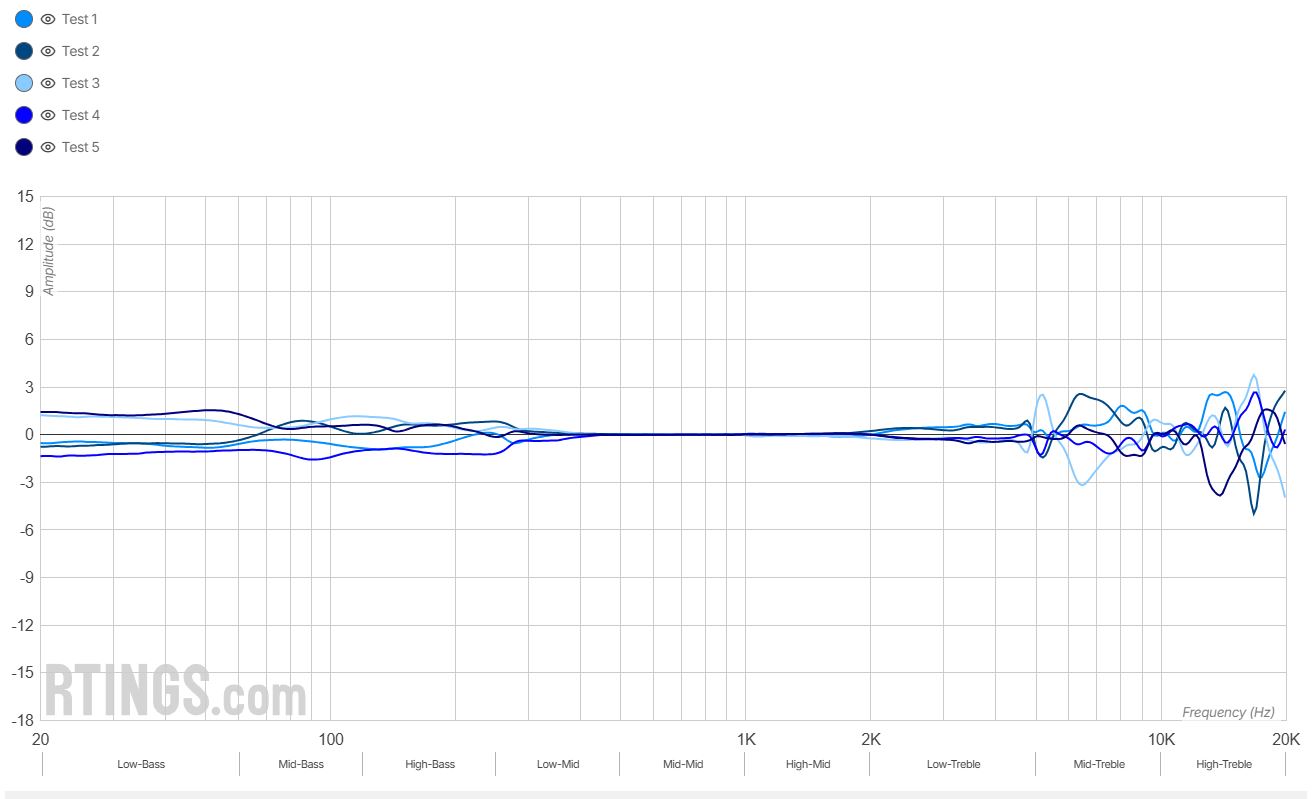Select the Test 5 legend label
Viewport: 1315px width, 799px height.
[80, 147]
